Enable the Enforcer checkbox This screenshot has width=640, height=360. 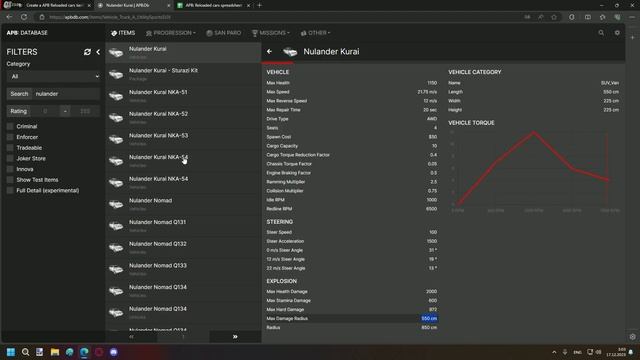tap(10, 137)
